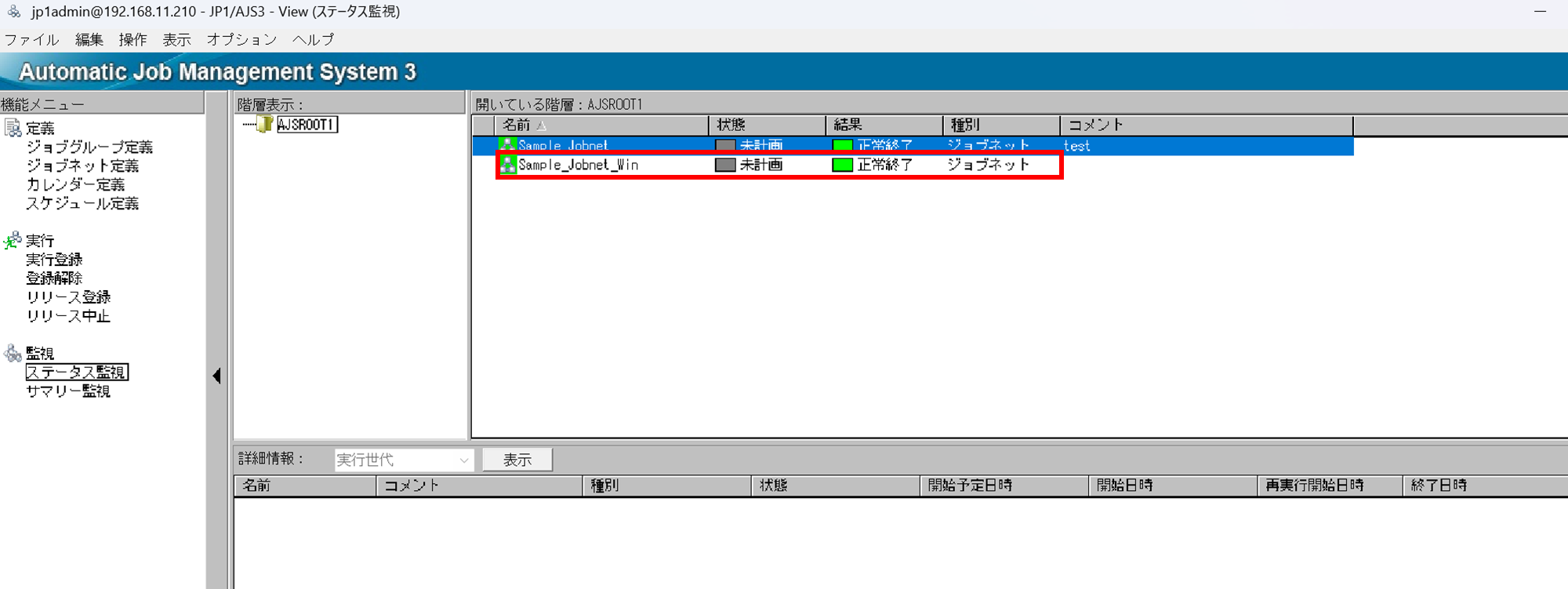Click green 正常終了 status square for Sample_Jobnet_Win
The width and height of the screenshot is (1568, 589).
point(842,165)
